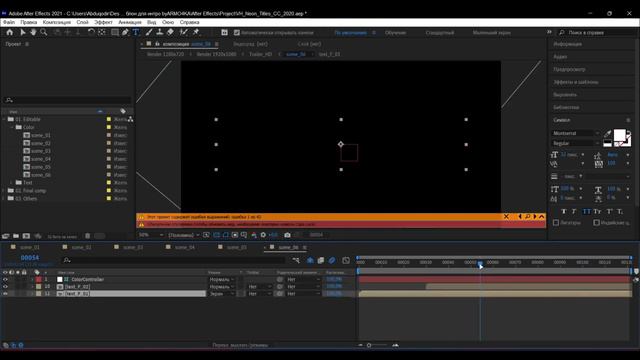Select the Brush tool
The image size is (640, 360).
[149, 32]
